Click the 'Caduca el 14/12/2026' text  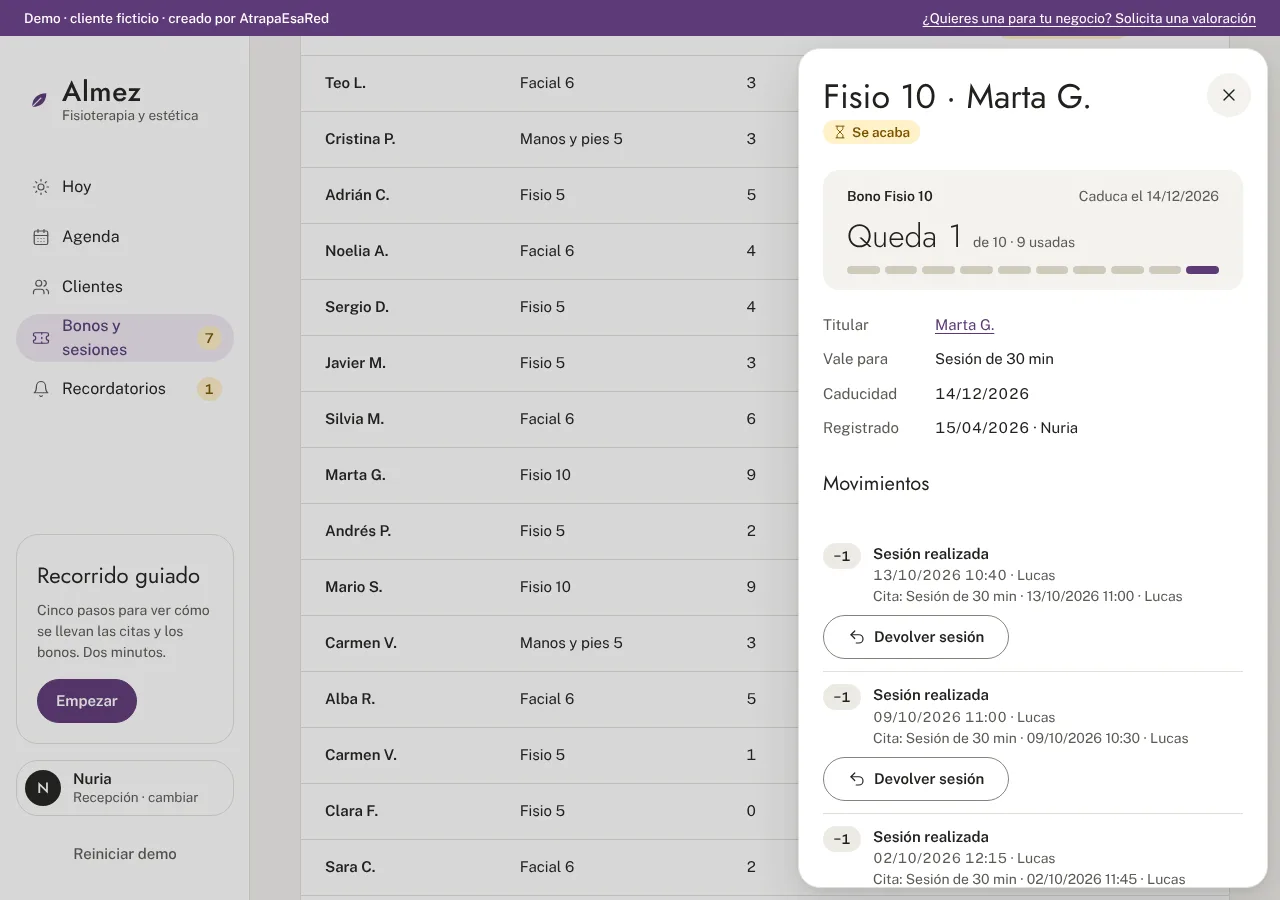pyautogui.click(x=1148, y=196)
